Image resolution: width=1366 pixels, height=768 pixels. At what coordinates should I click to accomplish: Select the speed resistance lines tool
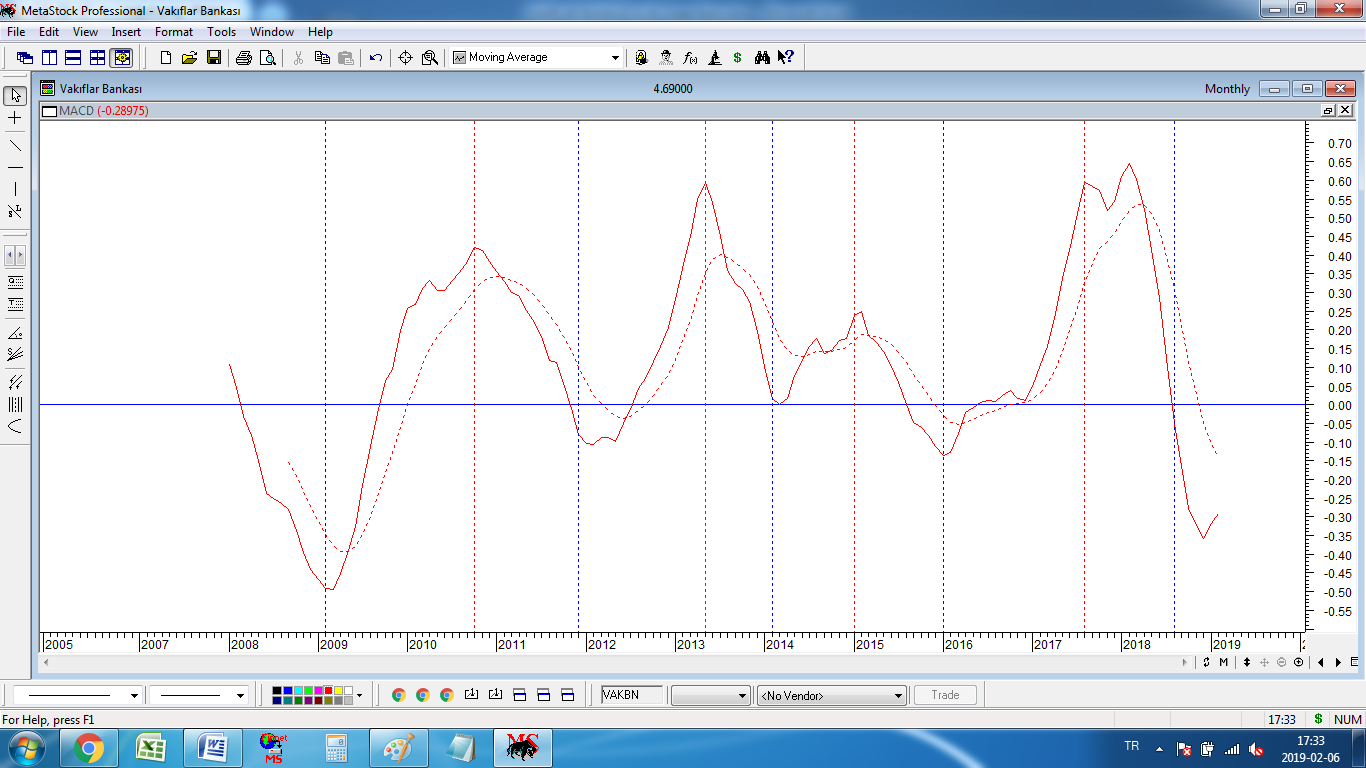coord(15,354)
